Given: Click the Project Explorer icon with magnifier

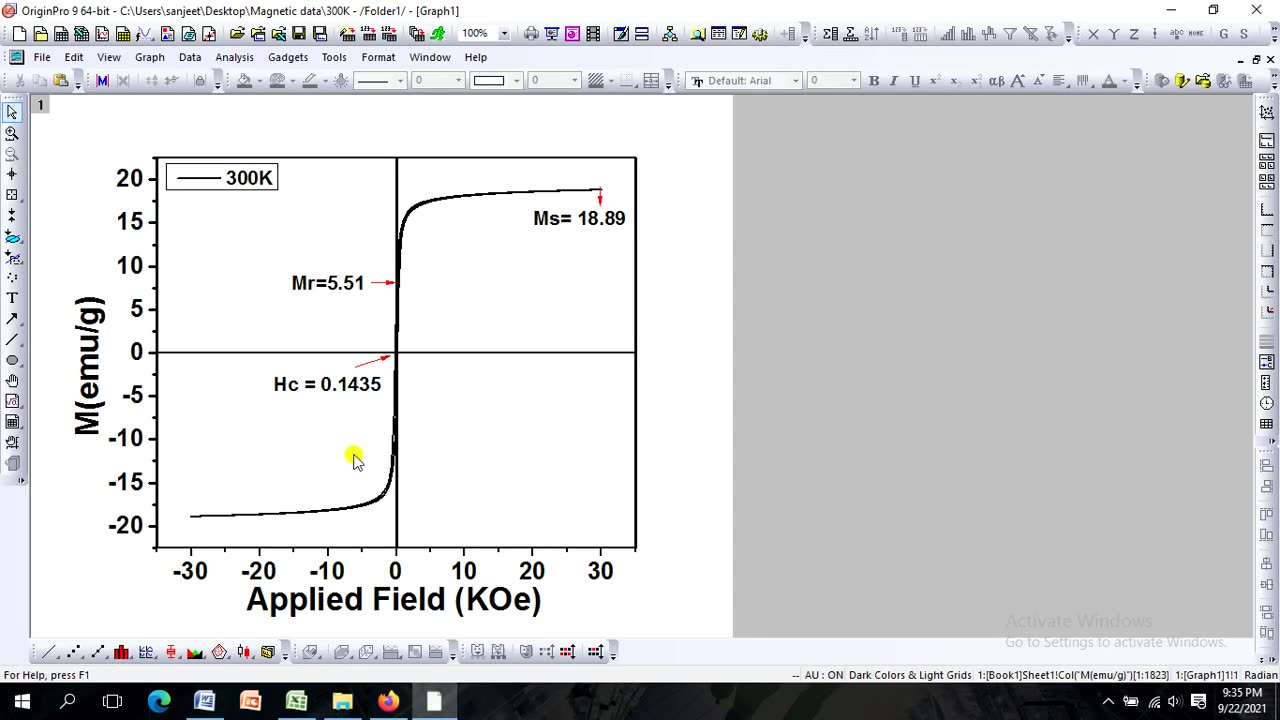Looking at the screenshot, I should pyautogui.click(x=698, y=34).
